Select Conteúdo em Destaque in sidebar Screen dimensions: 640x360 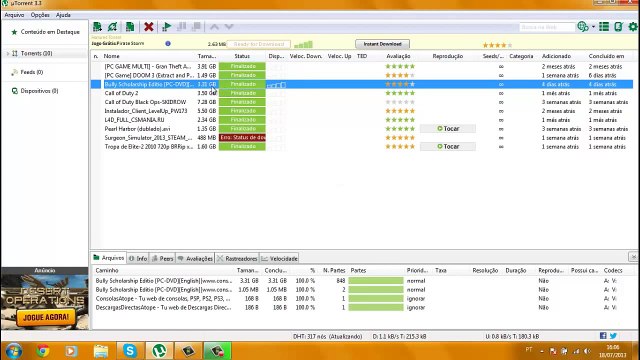[50, 32]
